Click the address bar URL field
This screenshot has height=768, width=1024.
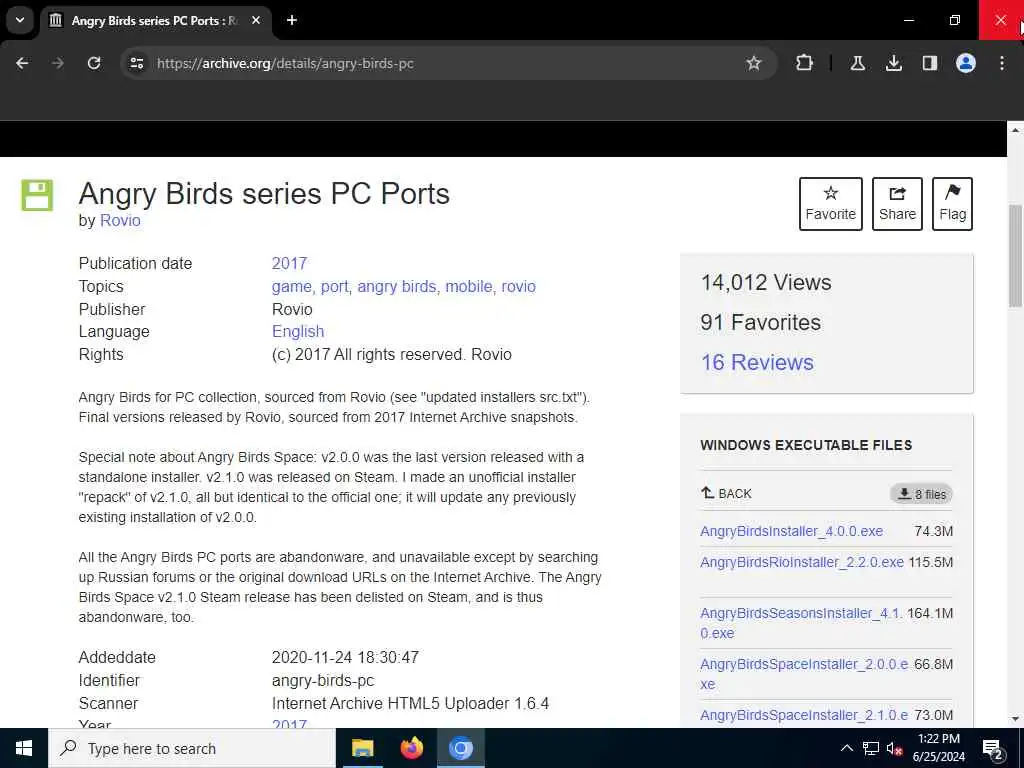[x=447, y=63]
